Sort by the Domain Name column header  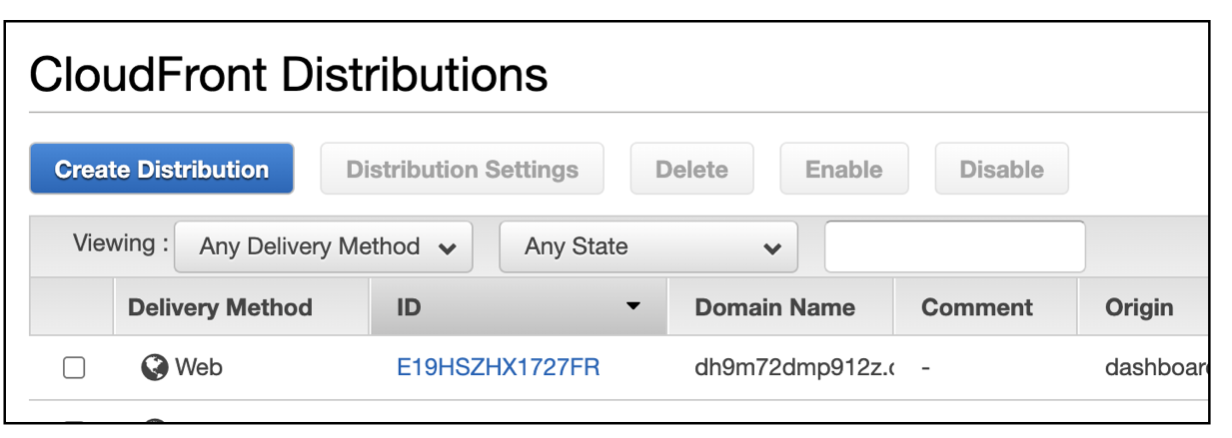(775, 307)
